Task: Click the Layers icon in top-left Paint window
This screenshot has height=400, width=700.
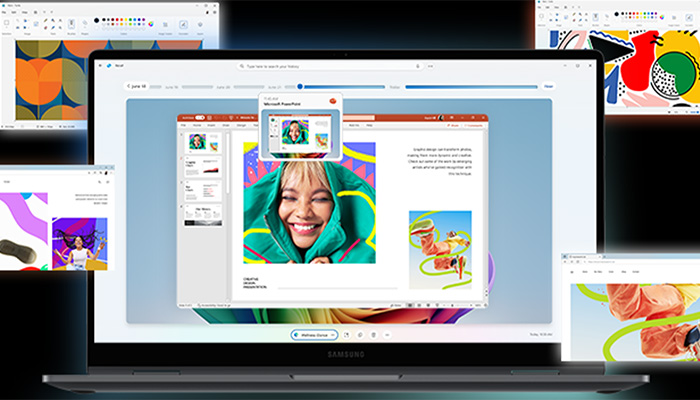Action: (200, 25)
